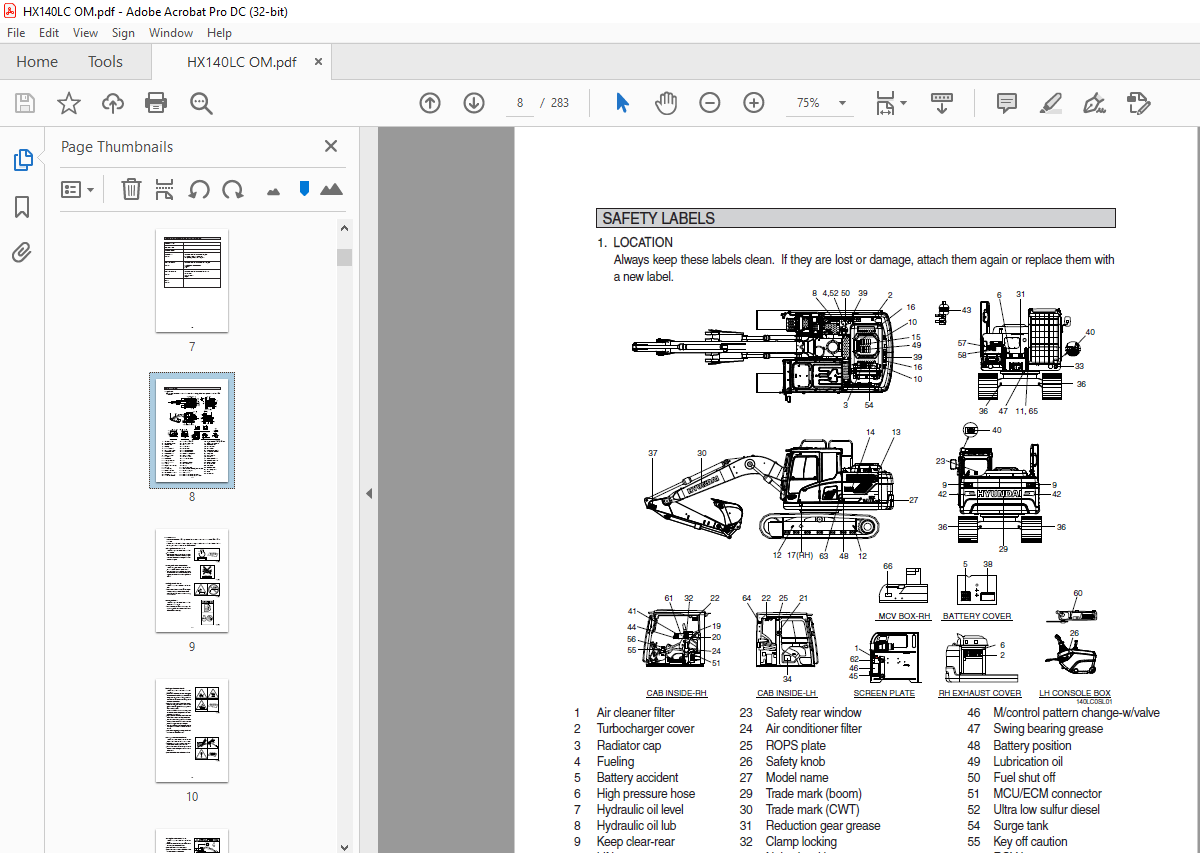This screenshot has height=853, width=1200.
Task: Open the Edit menu
Action: pyautogui.click(x=49, y=33)
